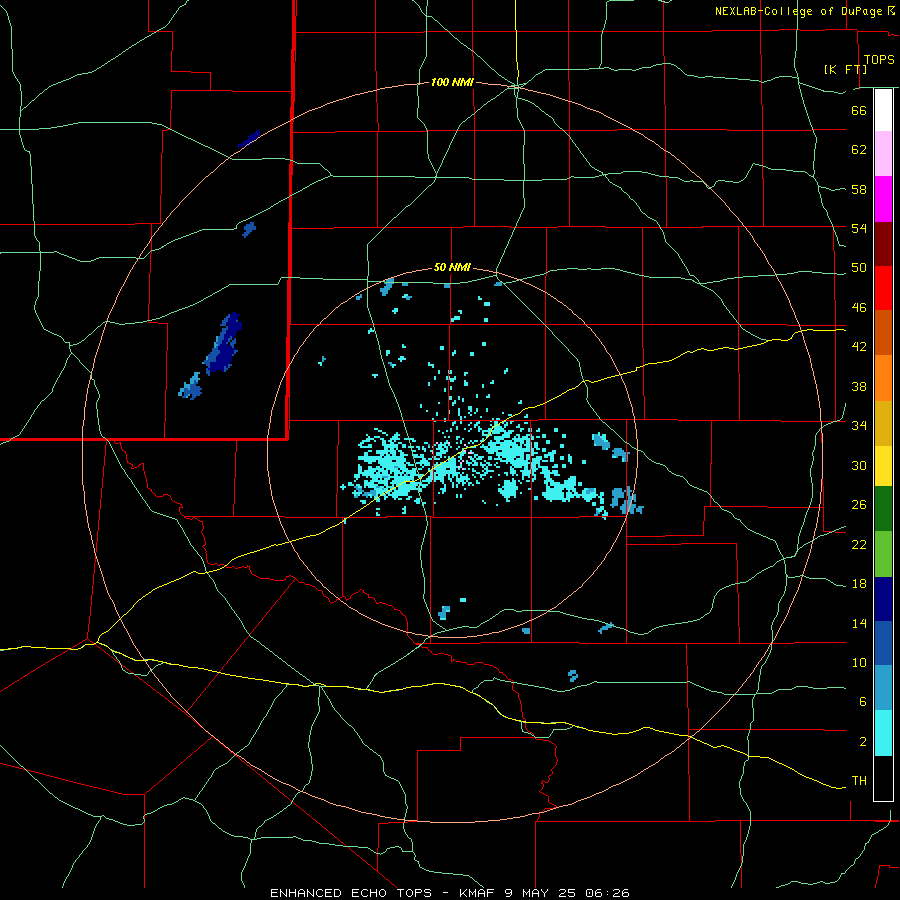Click legend value 18
Screen dimensions: 900x900
[x=859, y=584]
